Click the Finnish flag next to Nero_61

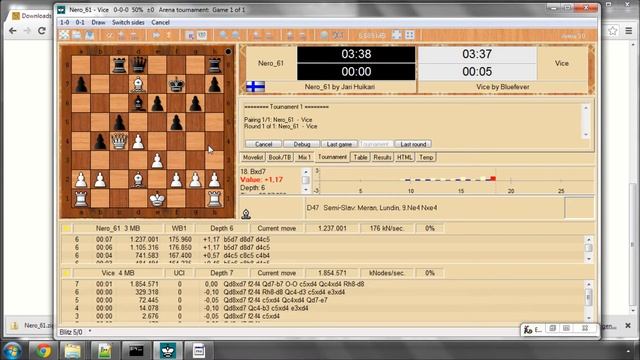256,87
